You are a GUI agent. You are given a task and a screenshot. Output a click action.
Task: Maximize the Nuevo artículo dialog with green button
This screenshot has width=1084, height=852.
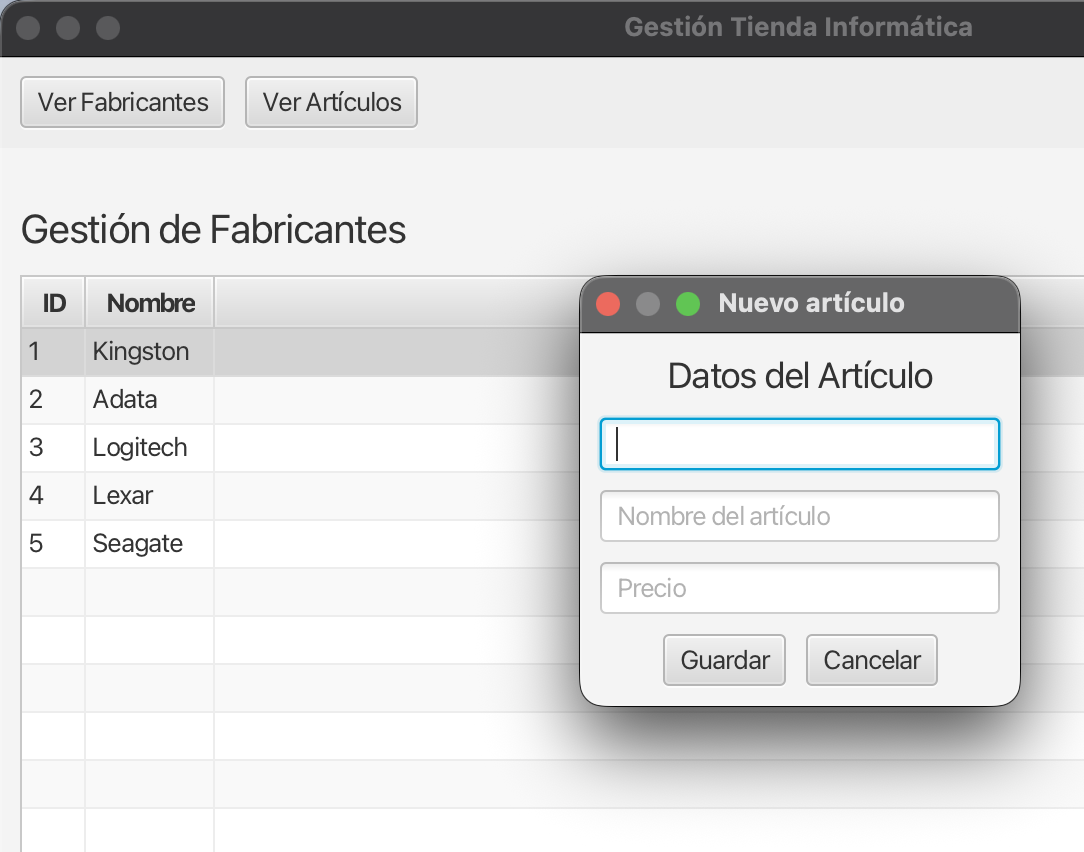click(688, 304)
